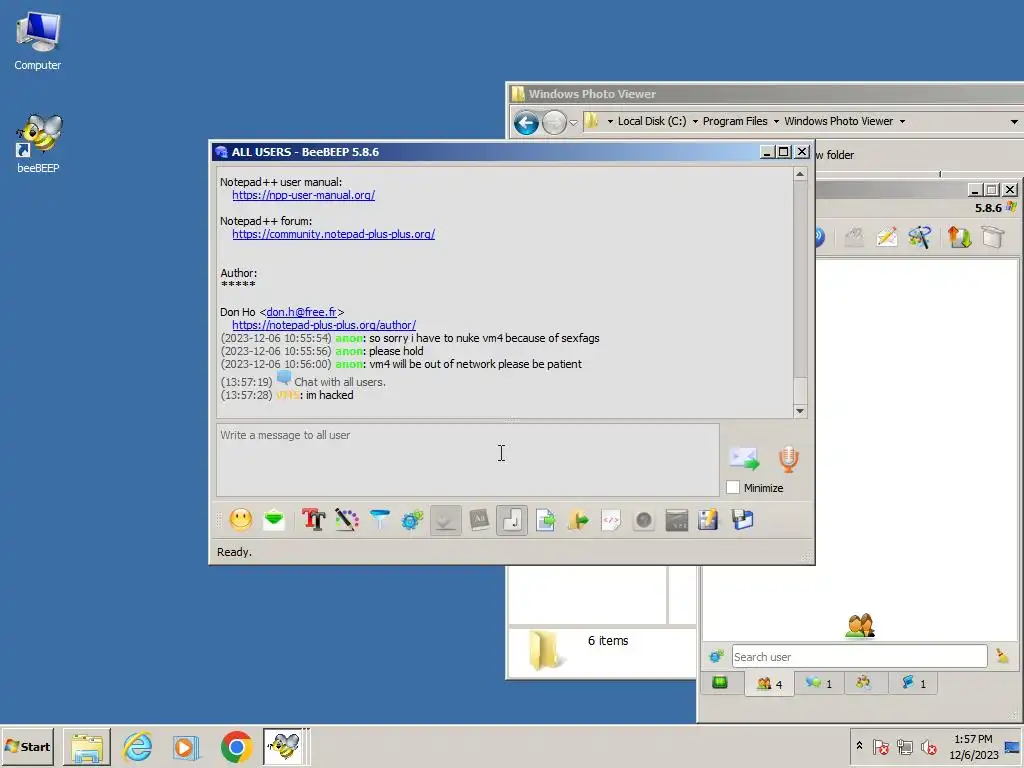Open the blue gear message settings
The height and width of the screenshot is (768, 1024).
[x=412, y=520]
